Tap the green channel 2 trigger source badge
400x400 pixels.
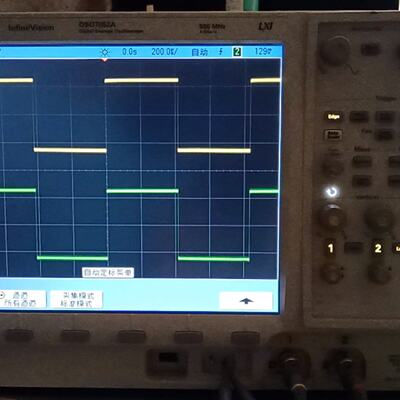tap(237, 52)
